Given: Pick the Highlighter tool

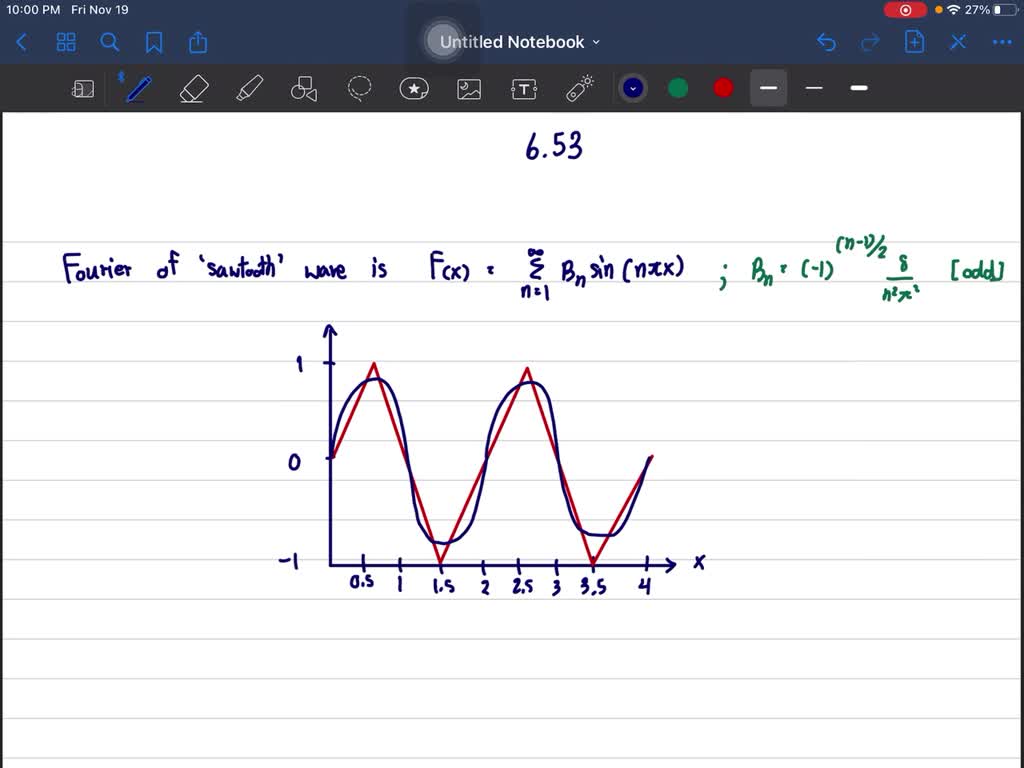Looking at the screenshot, I should (x=249, y=88).
